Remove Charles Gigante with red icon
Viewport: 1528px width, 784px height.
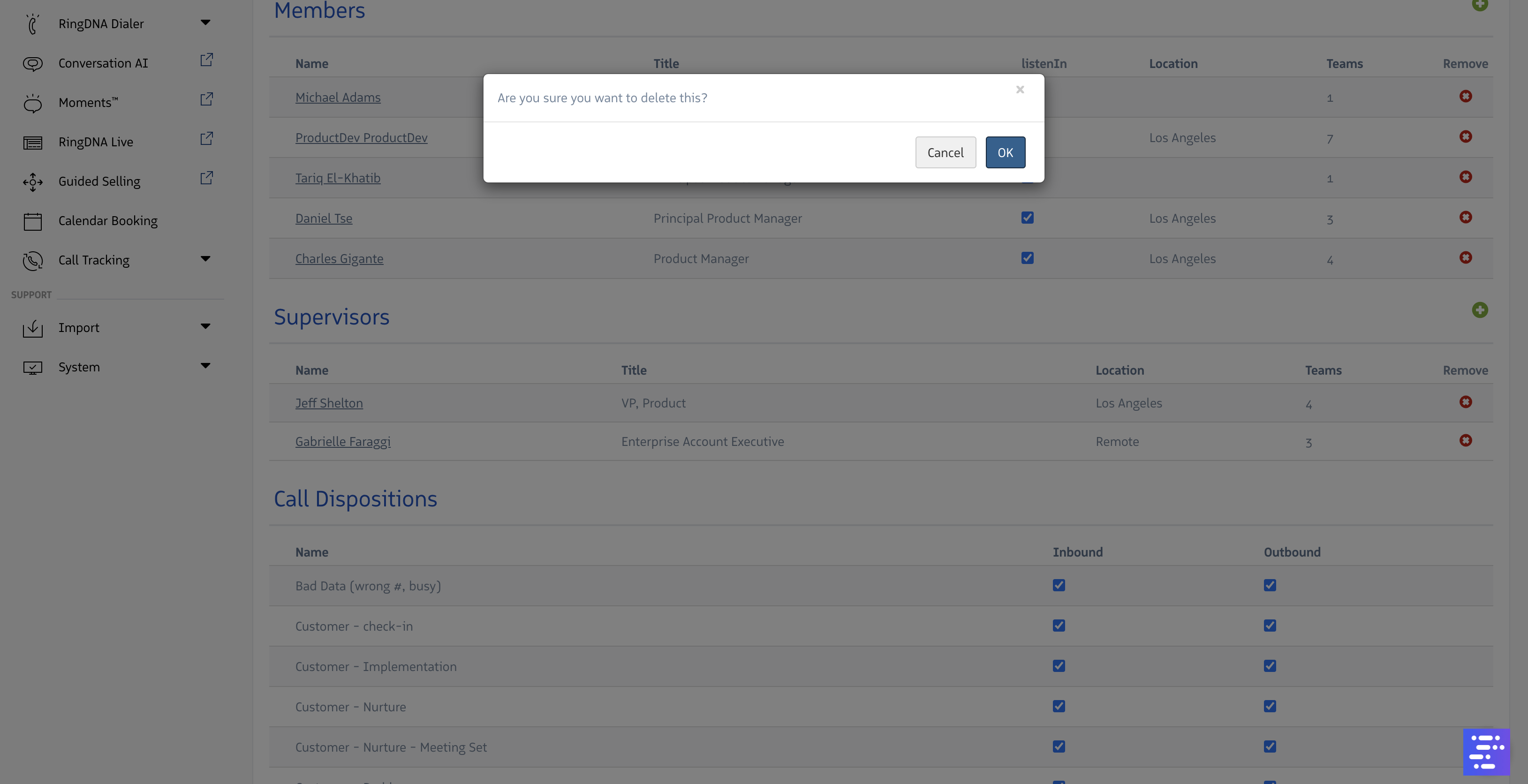click(x=1465, y=257)
